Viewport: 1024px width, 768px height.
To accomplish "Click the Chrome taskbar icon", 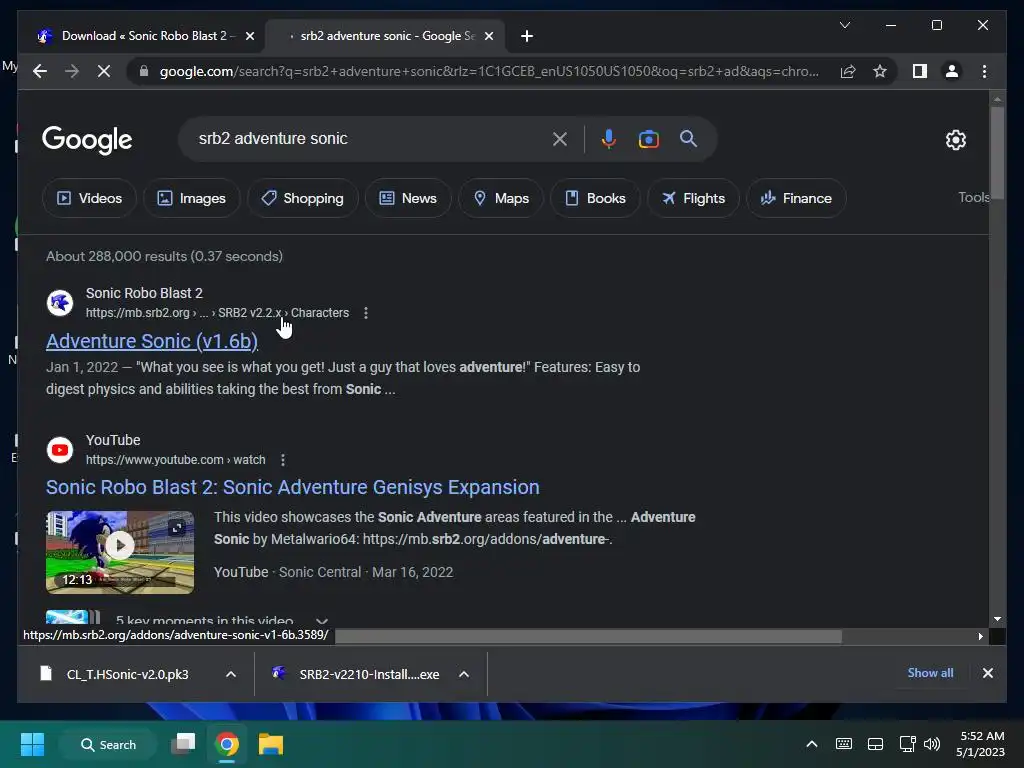I will [227, 744].
